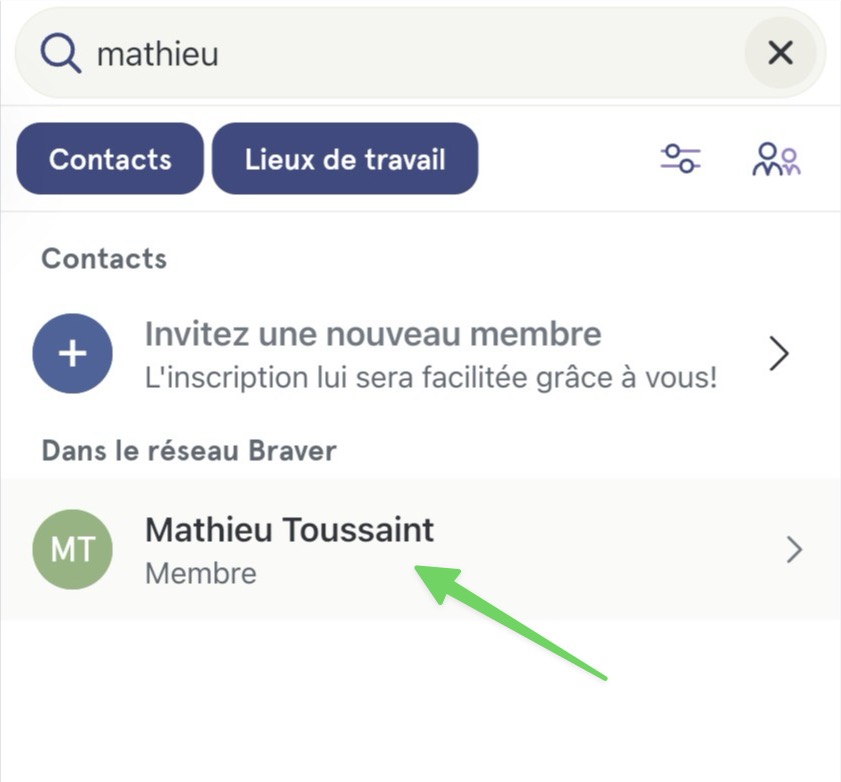The image size is (841, 782).
Task: Expand the chevron beside Mathieu Toussaint
Action: pyautogui.click(x=794, y=550)
